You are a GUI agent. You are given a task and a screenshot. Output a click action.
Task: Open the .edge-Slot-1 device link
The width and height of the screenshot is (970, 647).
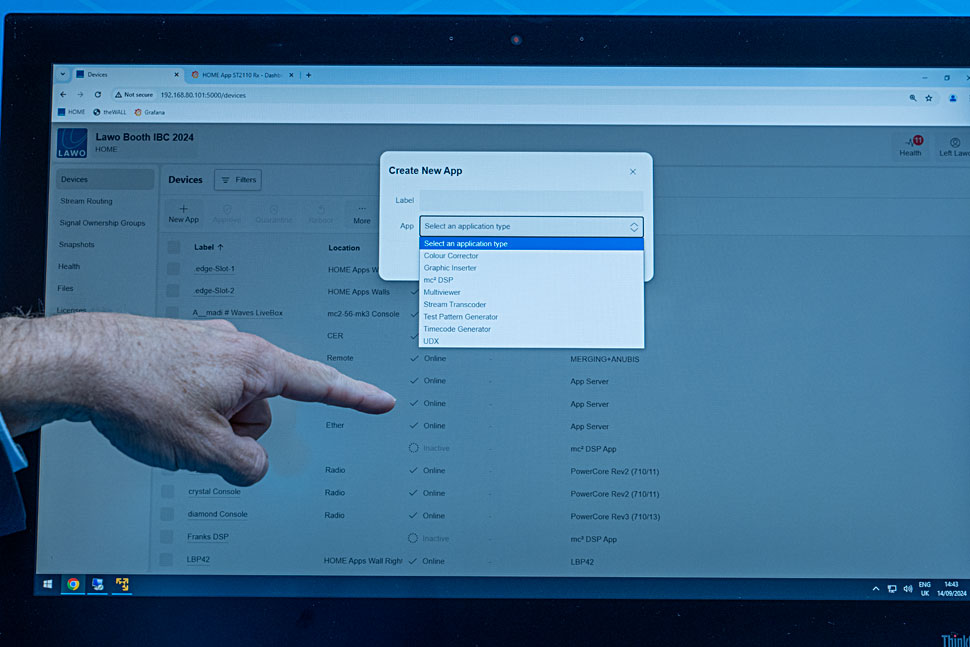(x=214, y=269)
